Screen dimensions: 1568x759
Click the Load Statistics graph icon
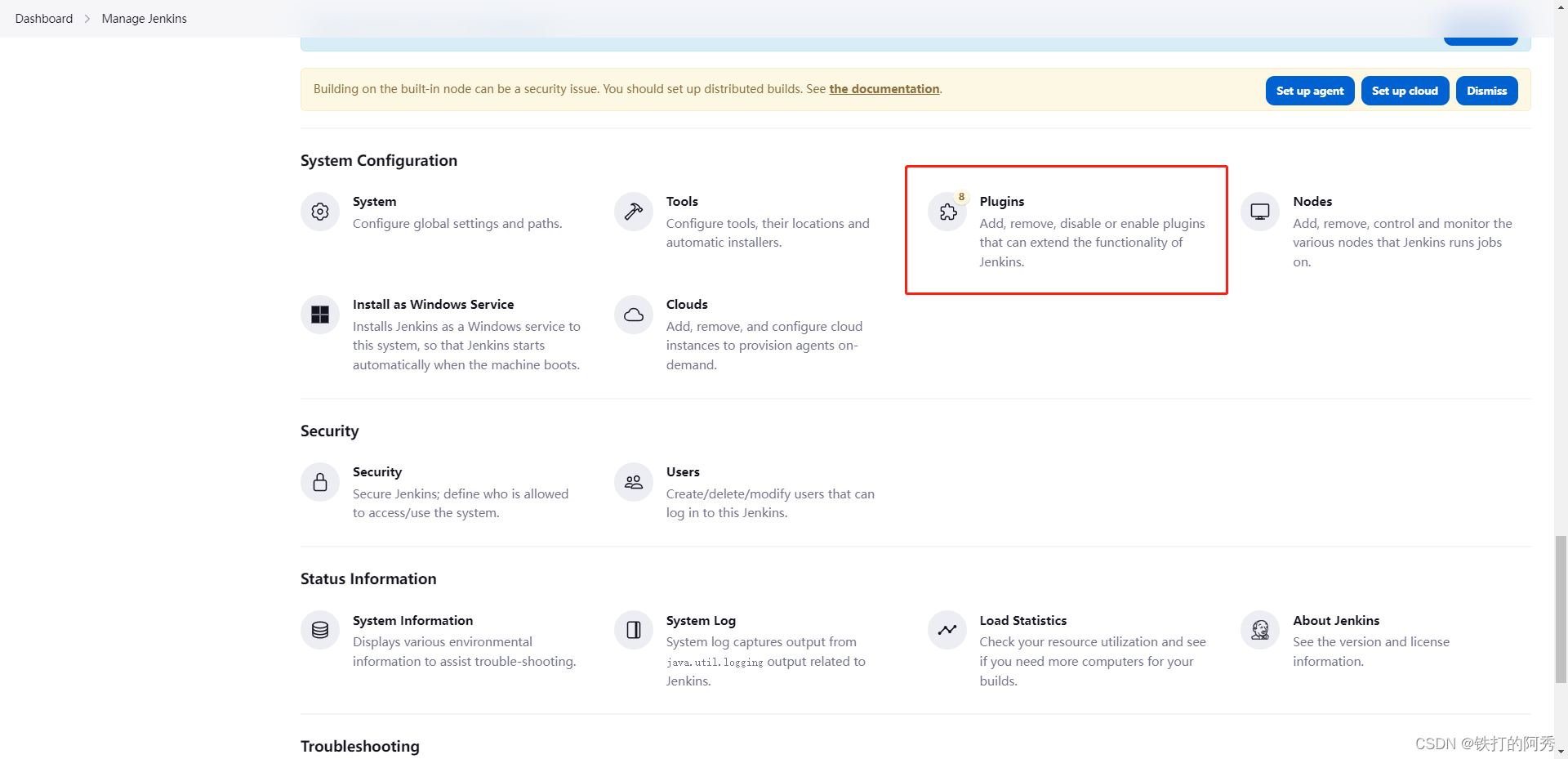point(947,630)
